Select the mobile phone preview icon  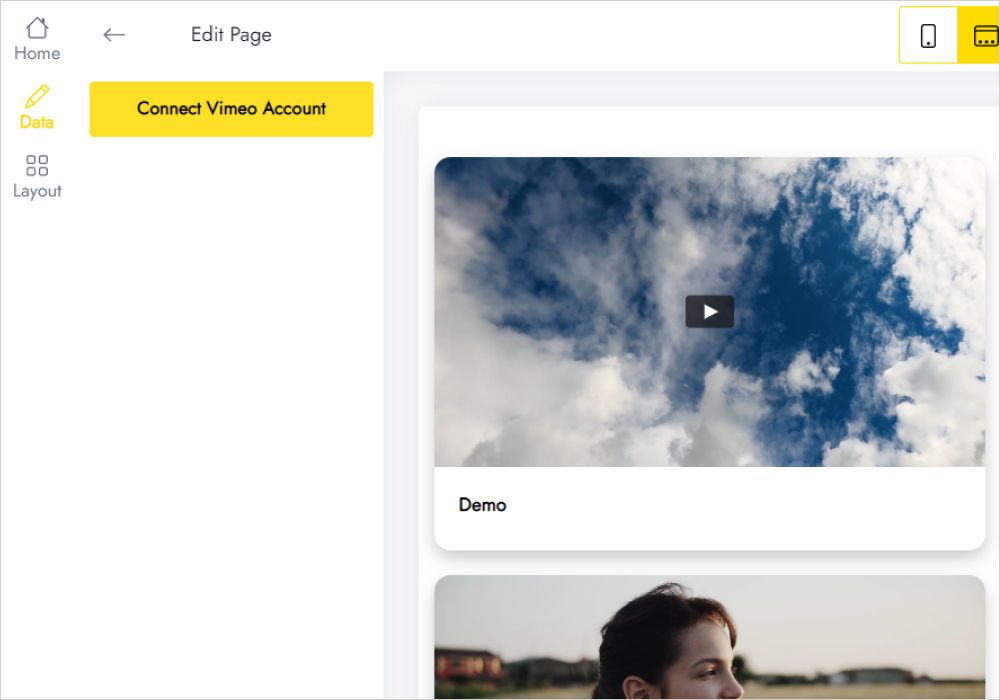[x=927, y=34]
